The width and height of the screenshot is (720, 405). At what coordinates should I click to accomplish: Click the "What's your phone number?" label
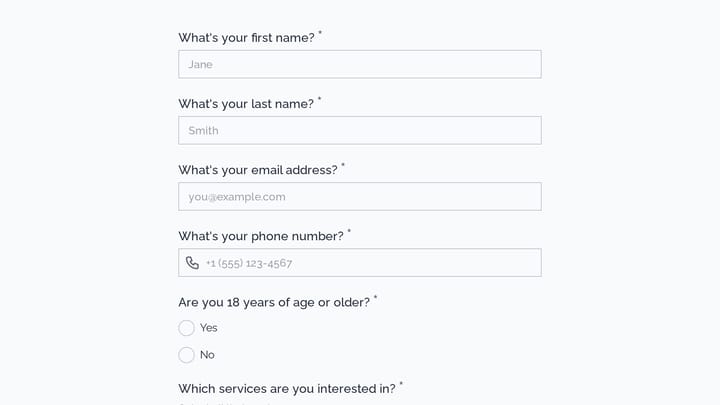(x=261, y=236)
